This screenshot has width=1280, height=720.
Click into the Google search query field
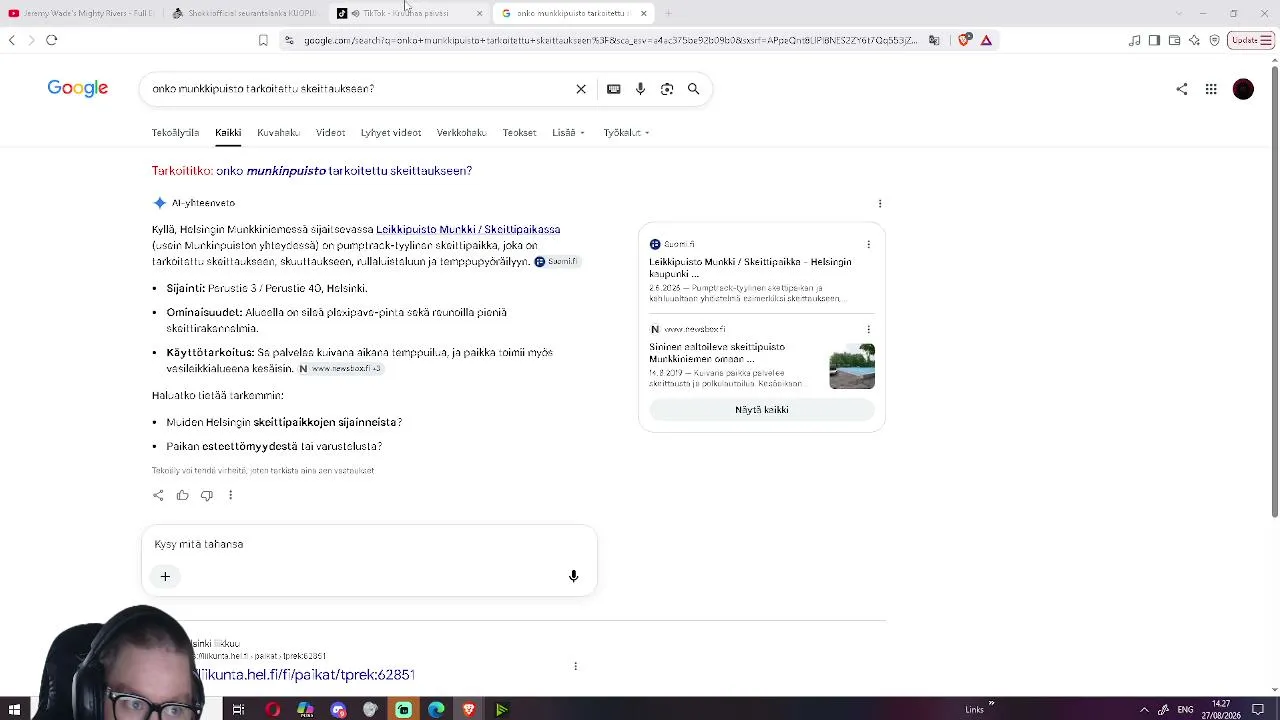click(x=360, y=89)
